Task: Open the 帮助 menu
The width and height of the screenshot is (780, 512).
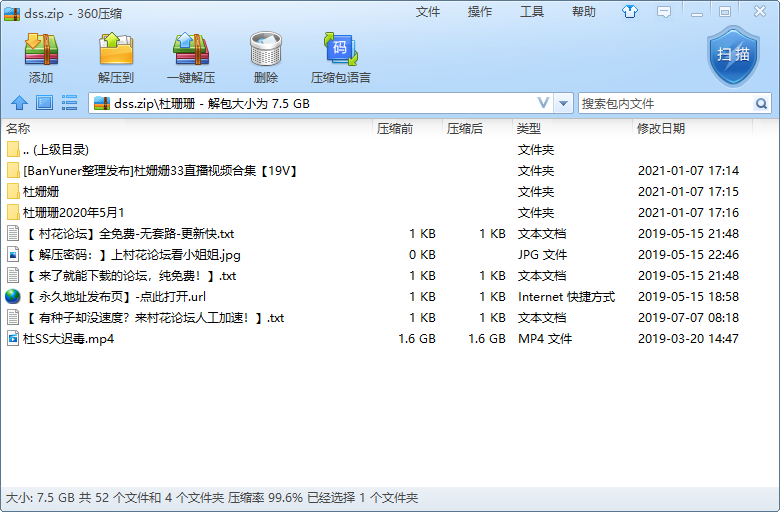Action: click(x=584, y=12)
